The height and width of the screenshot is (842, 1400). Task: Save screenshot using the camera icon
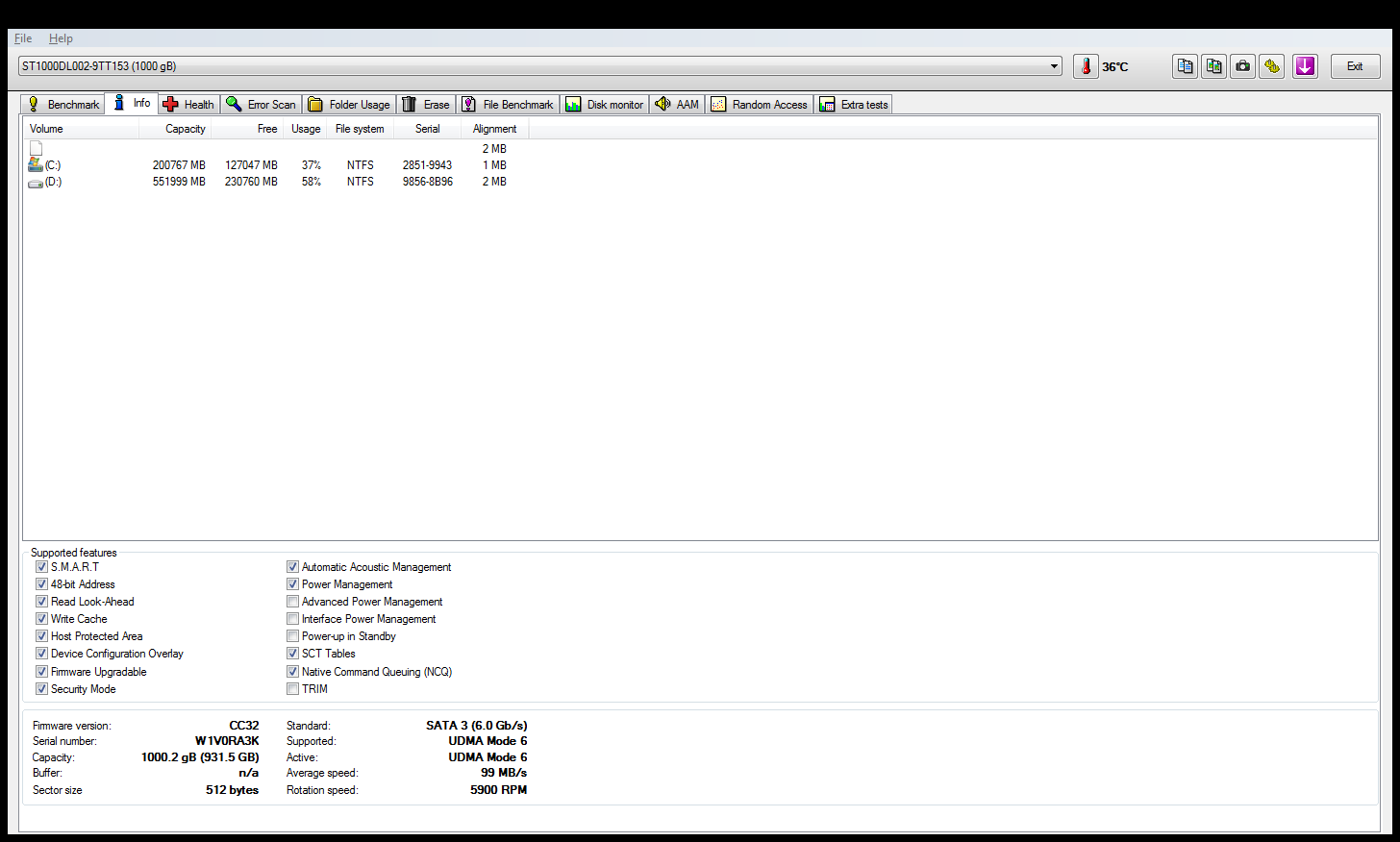[x=1243, y=66]
